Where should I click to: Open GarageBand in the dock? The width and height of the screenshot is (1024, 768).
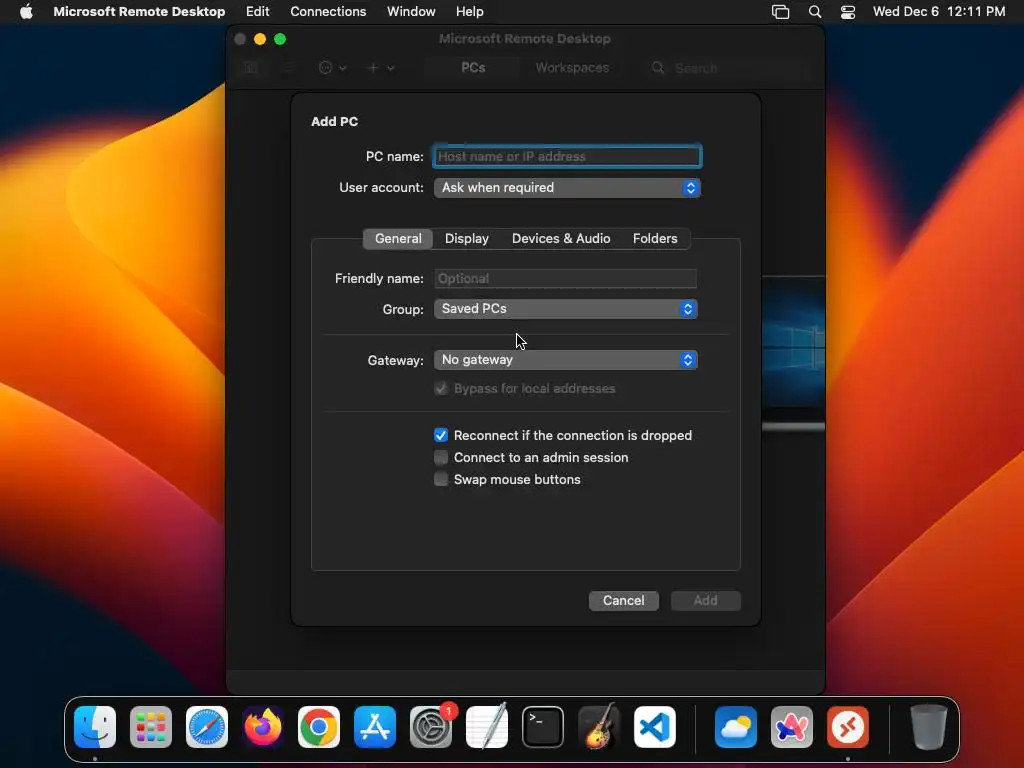pos(599,727)
